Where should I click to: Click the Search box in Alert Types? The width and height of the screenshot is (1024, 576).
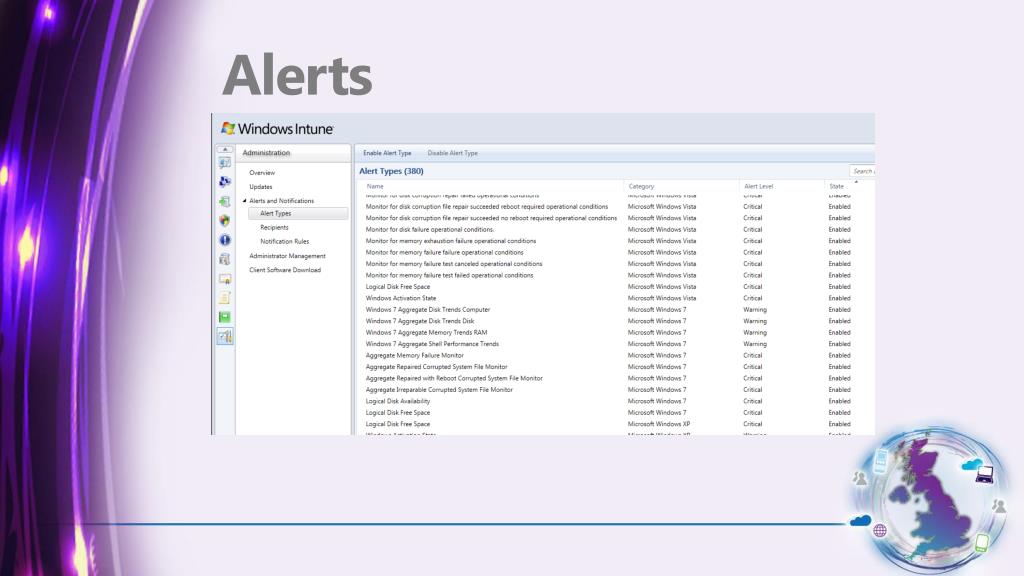tap(862, 171)
